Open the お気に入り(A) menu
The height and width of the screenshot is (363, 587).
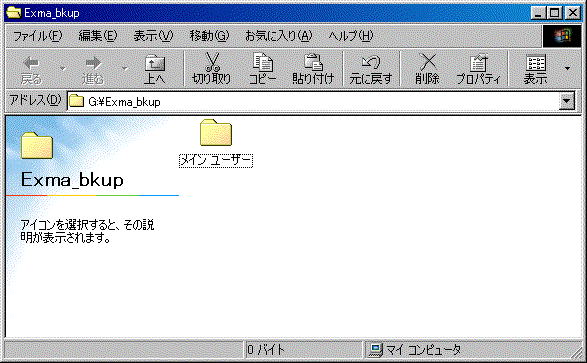pyautogui.click(x=279, y=36)
